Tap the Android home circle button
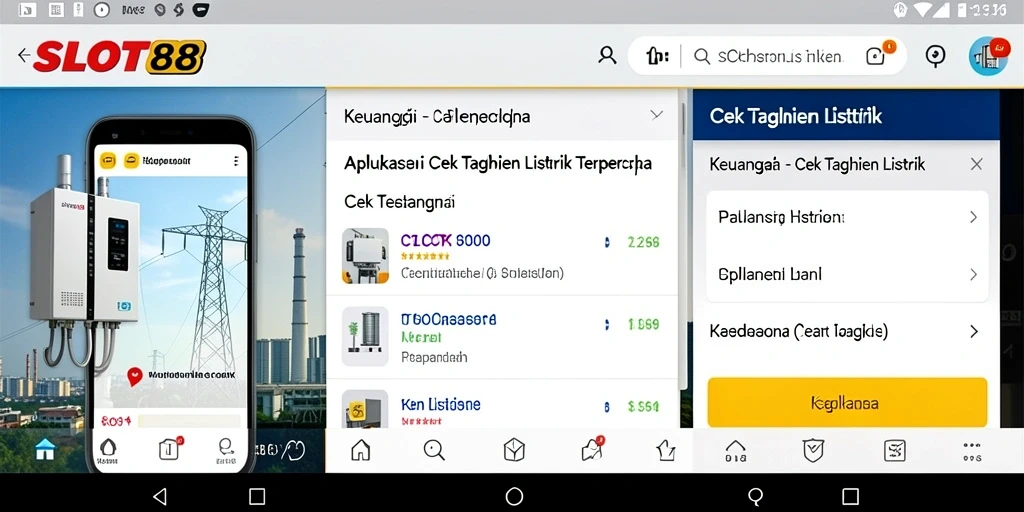 (x=514, y=496)
